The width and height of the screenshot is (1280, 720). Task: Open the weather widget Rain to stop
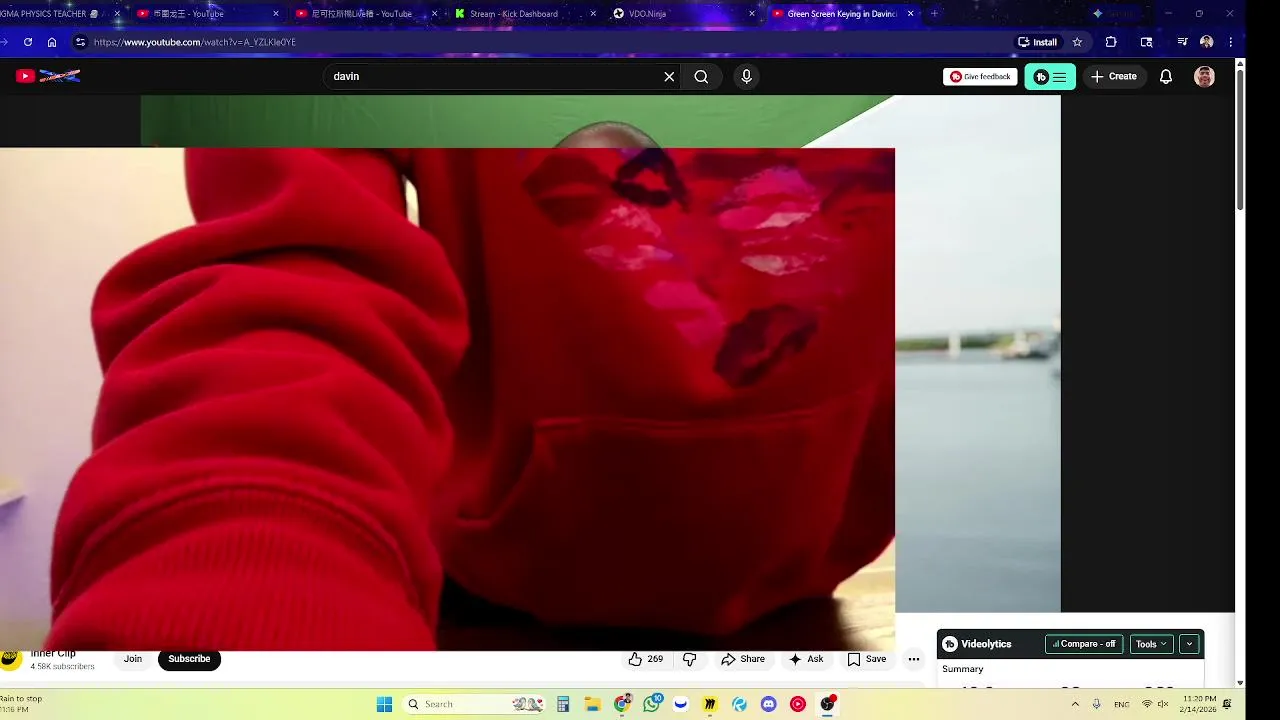[22, 704]
